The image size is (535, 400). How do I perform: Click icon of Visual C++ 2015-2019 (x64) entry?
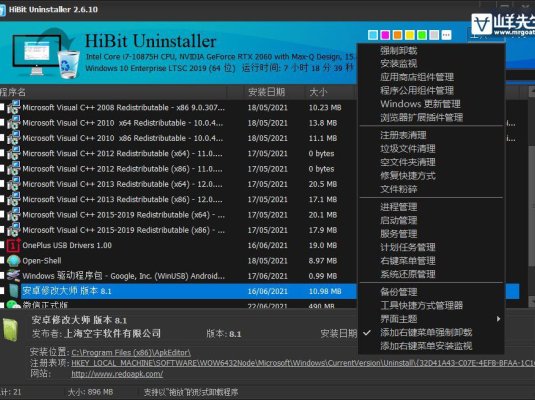(14, 215)
